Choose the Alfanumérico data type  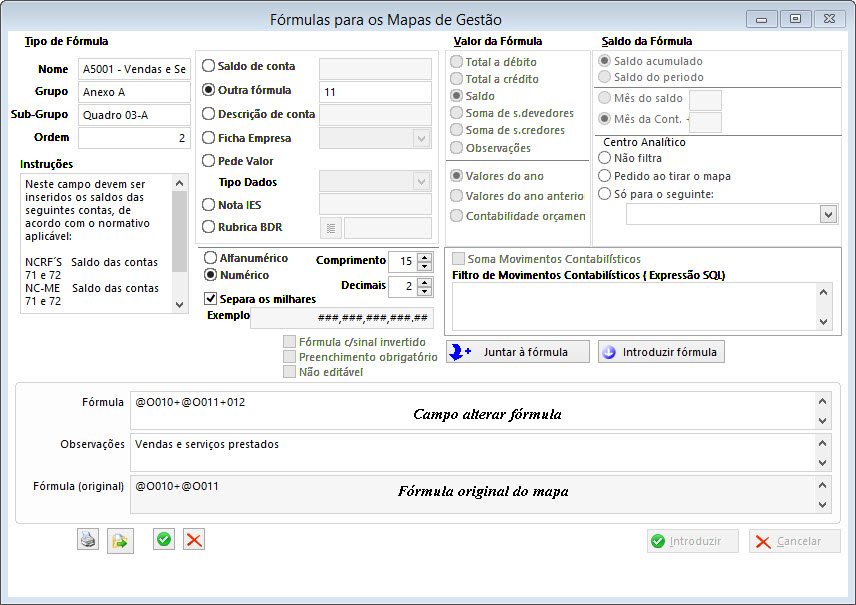pos(210,258)
